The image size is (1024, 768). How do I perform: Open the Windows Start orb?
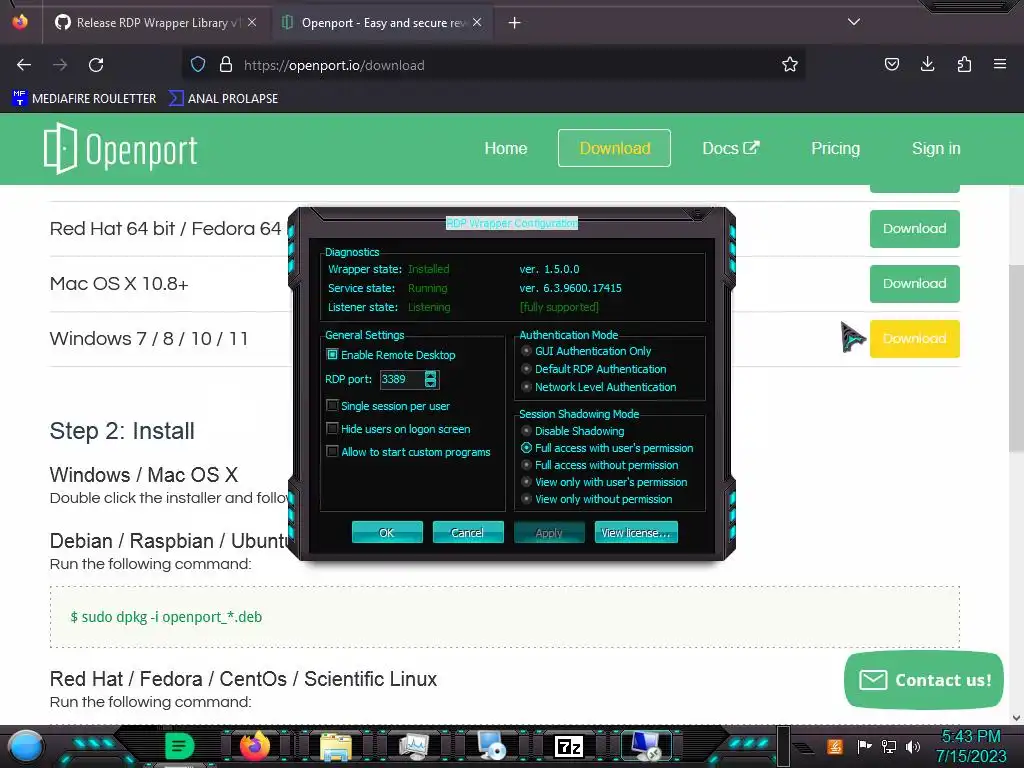pos(25,746)
